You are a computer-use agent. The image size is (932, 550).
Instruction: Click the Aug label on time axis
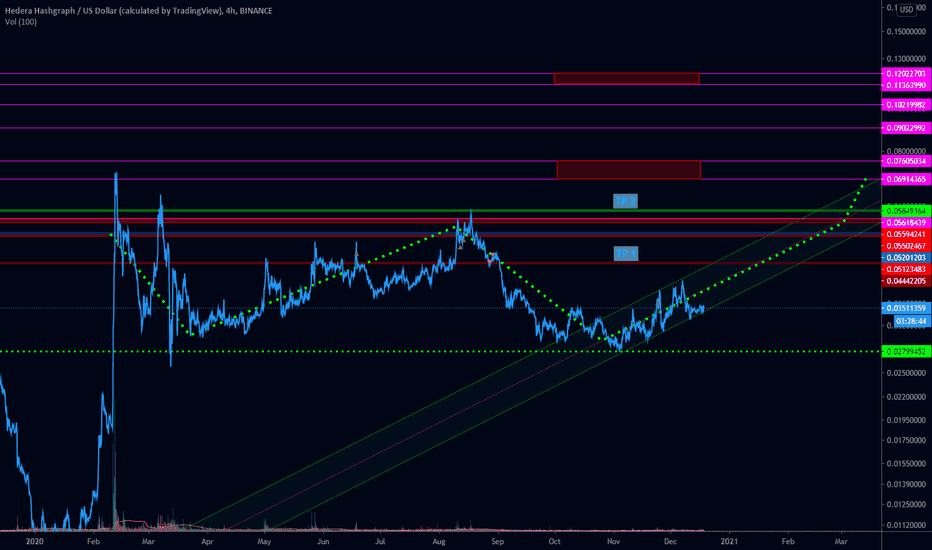tap(439, 541)
